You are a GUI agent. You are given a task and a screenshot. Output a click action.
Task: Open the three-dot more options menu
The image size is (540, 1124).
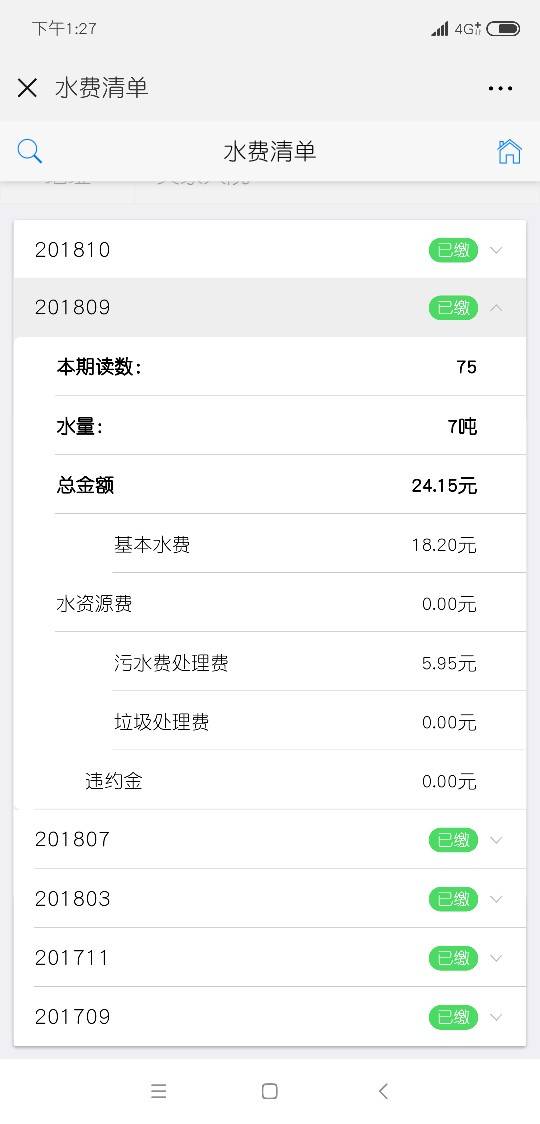point(500,88)
